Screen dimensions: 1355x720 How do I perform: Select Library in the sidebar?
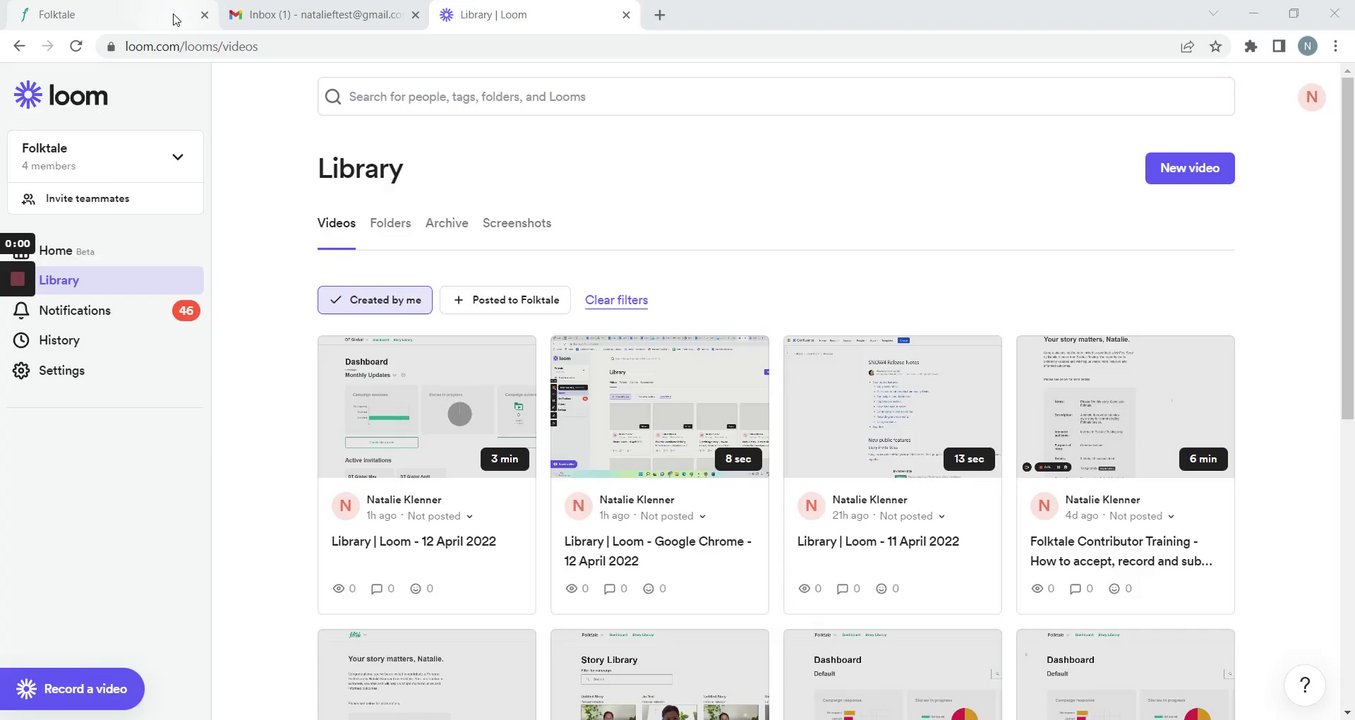(105, 280)
